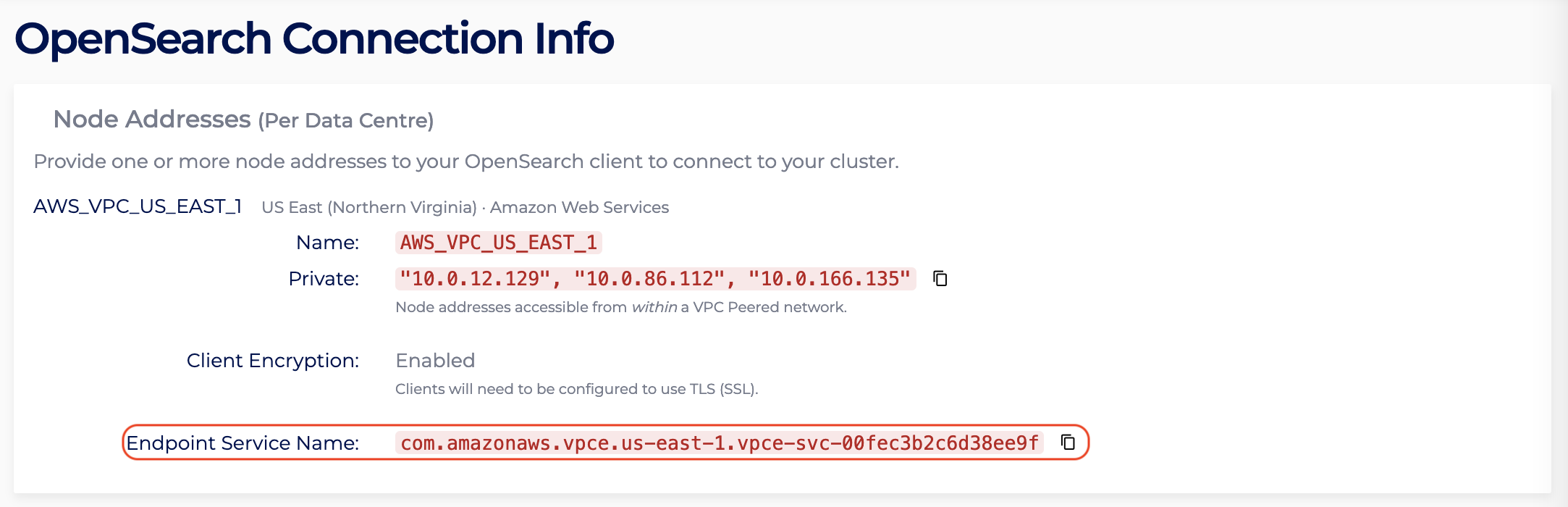Copy the private node addresses
Screen dimensions: 1568x507
click(940, 279)
